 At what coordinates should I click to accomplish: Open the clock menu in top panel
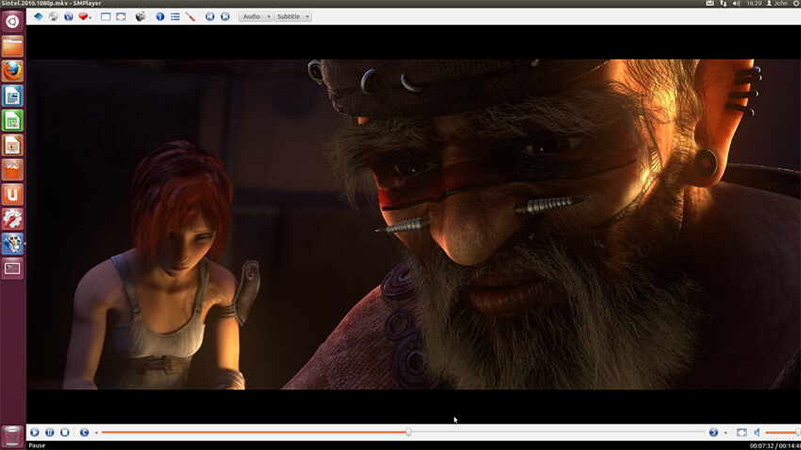tap(753, 3)
